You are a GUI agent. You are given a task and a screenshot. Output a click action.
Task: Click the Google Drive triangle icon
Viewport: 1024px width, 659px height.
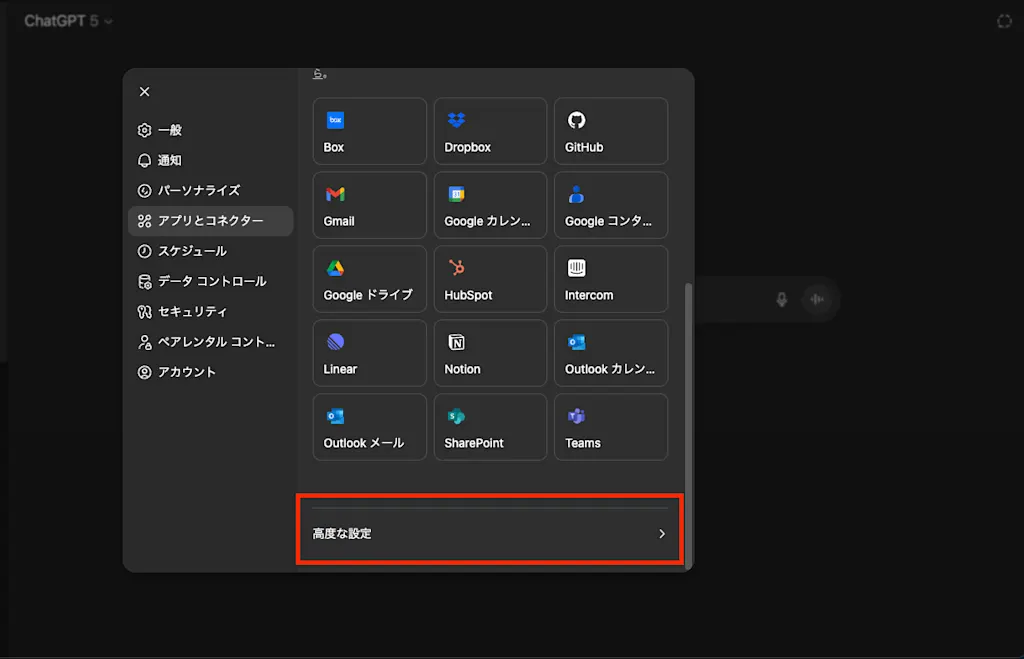pyautogui.click(x=335, y=268)
